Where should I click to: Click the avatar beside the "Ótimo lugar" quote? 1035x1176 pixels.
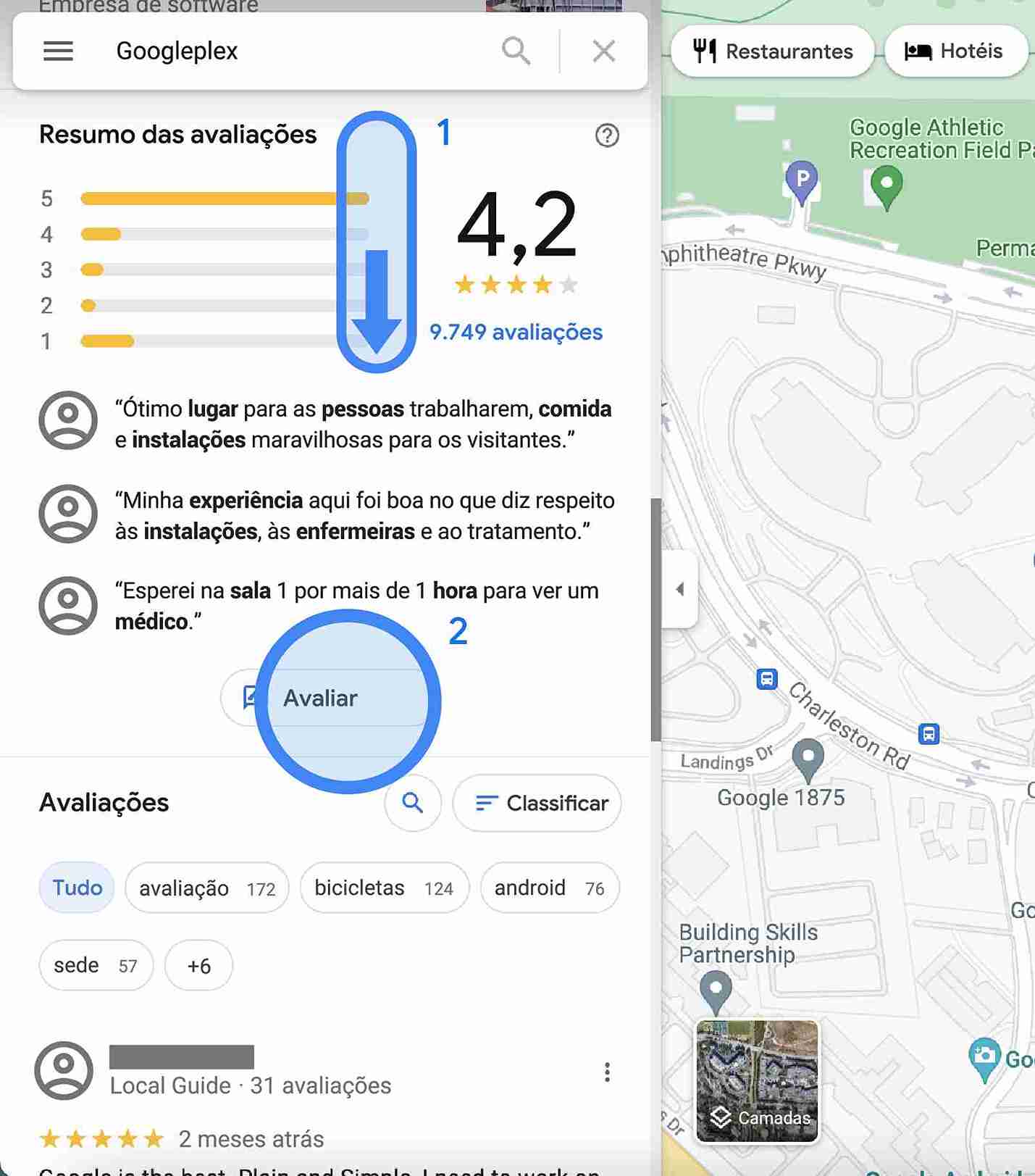68,420
